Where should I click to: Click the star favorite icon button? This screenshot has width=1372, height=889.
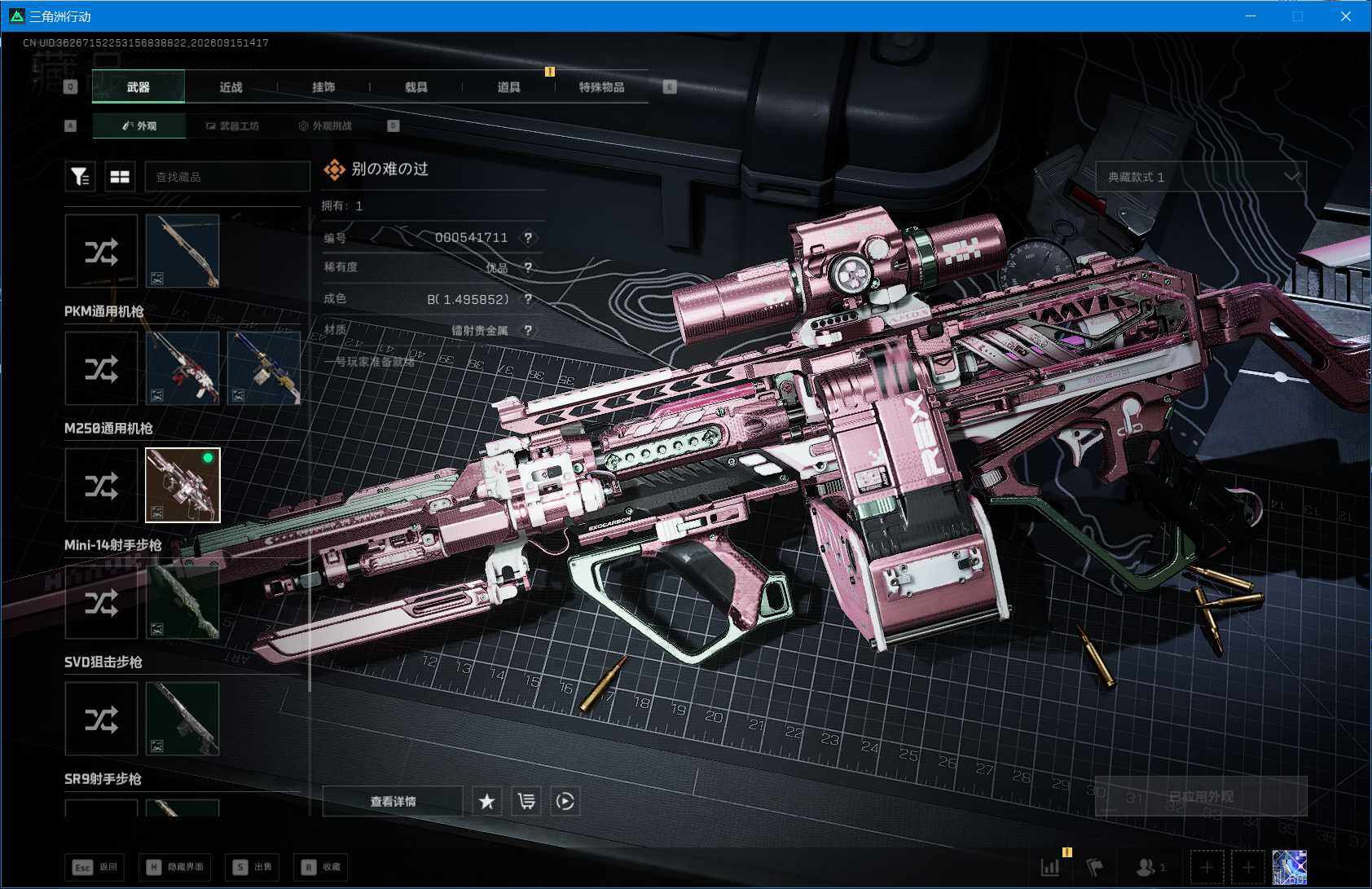pos(487,802)
